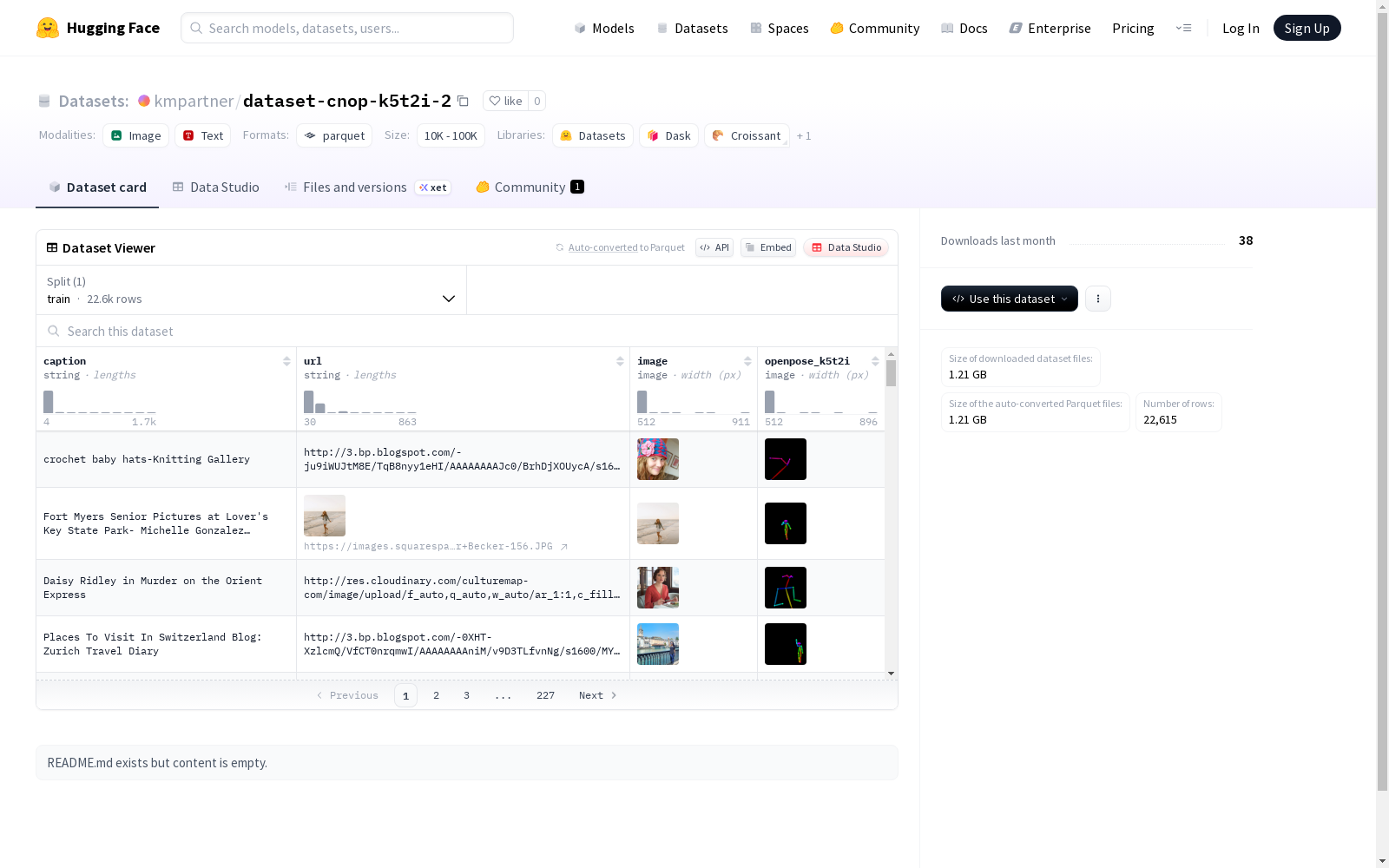This screenshot has width=1389, height=868.
Task: Select the Croissant library tag
Action: (747, 135)
